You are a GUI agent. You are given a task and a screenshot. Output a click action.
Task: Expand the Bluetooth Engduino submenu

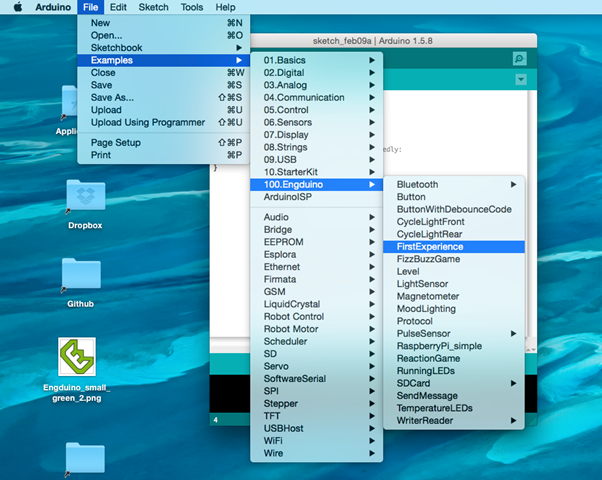point(454,184)
